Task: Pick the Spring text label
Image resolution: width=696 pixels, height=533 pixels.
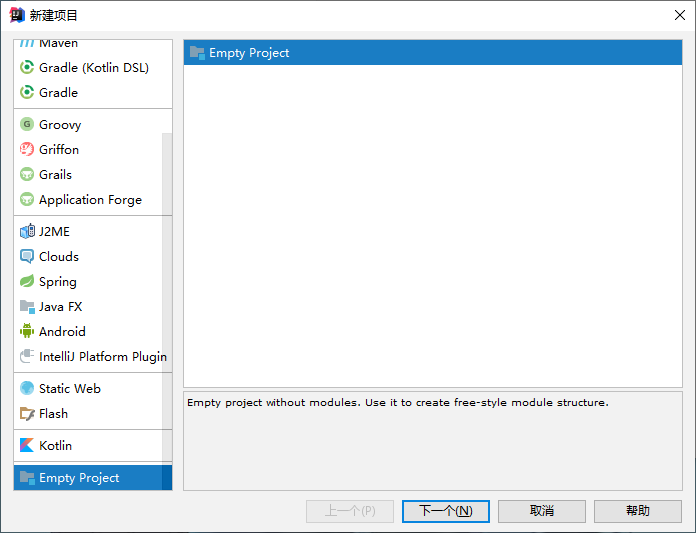Action: pos(58,282)
